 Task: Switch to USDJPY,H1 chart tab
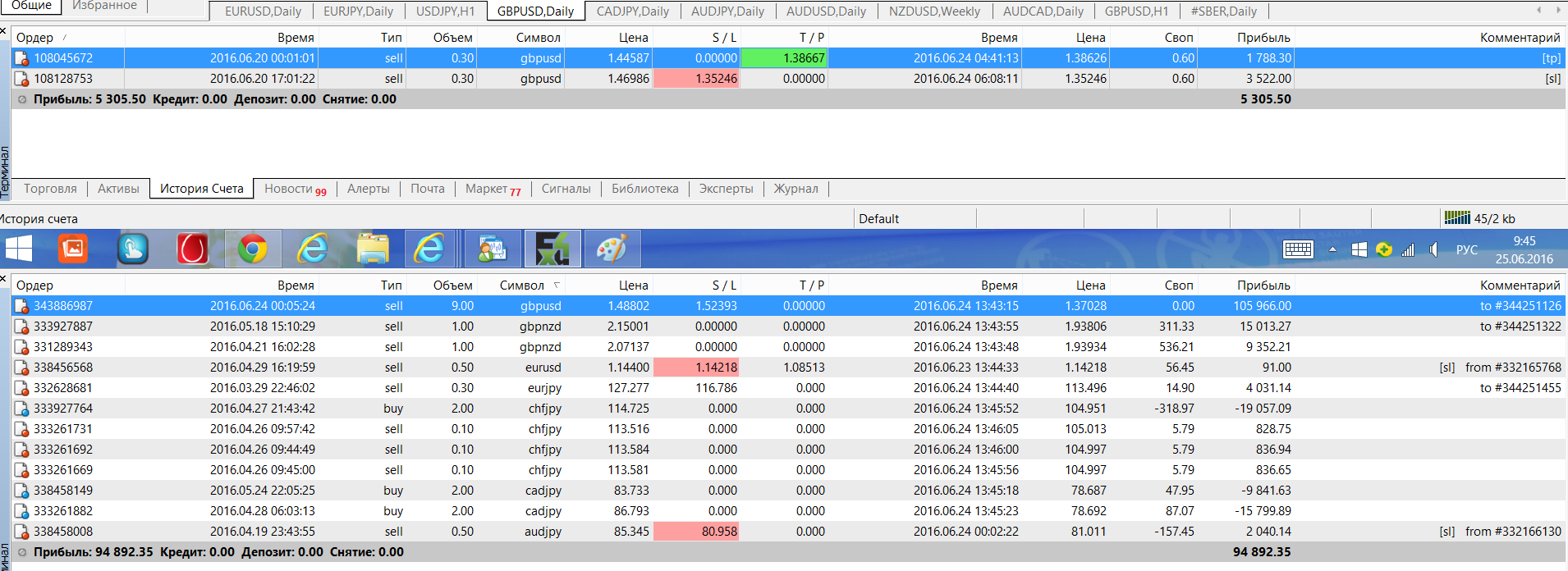point(445,11)
